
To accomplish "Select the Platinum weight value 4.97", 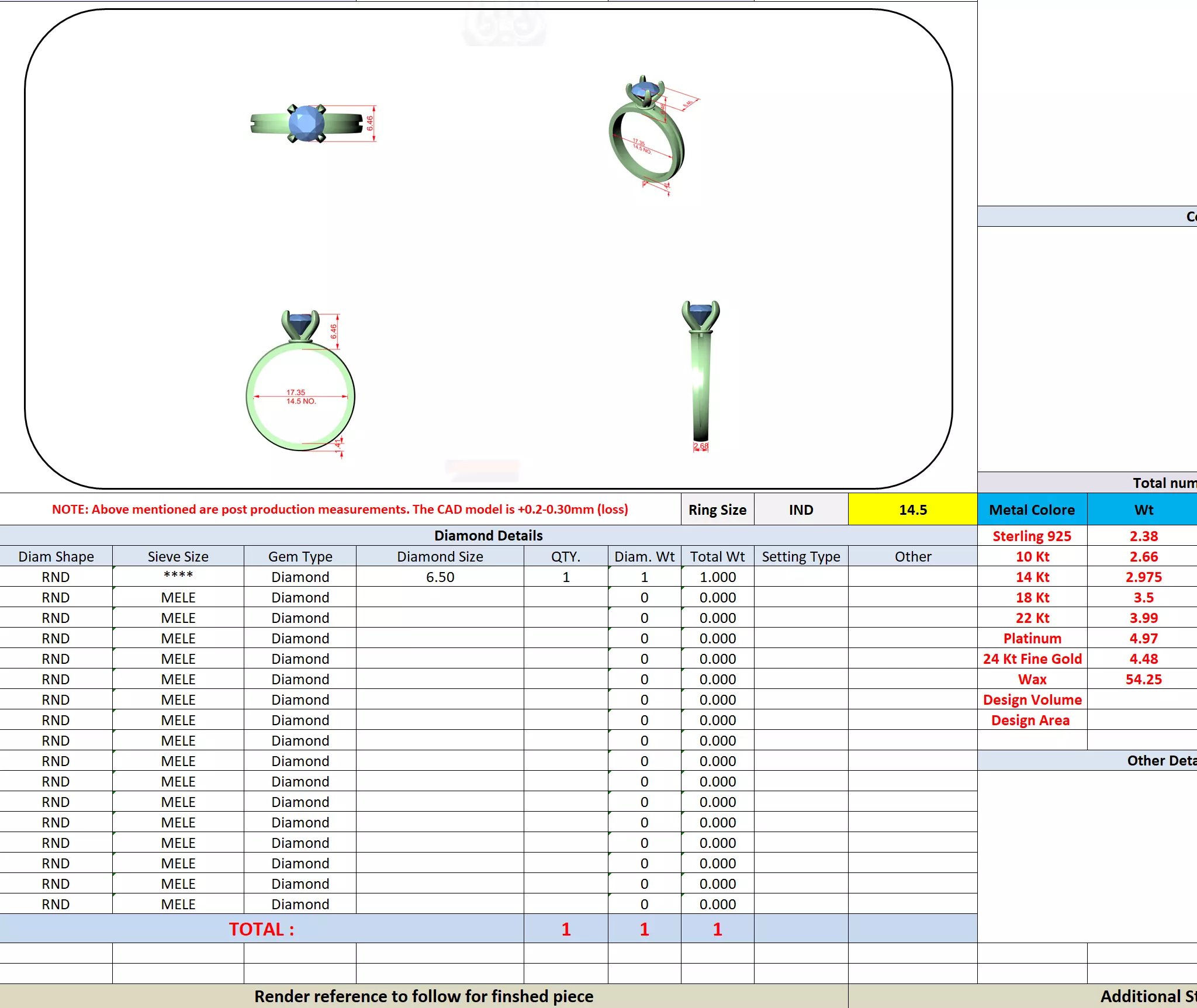I will pyautogui.click(x=1143, y=638).
